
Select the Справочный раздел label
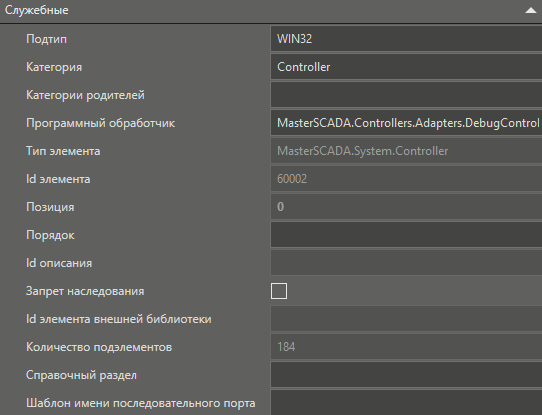pyautogui.click(x=81, y=375)
